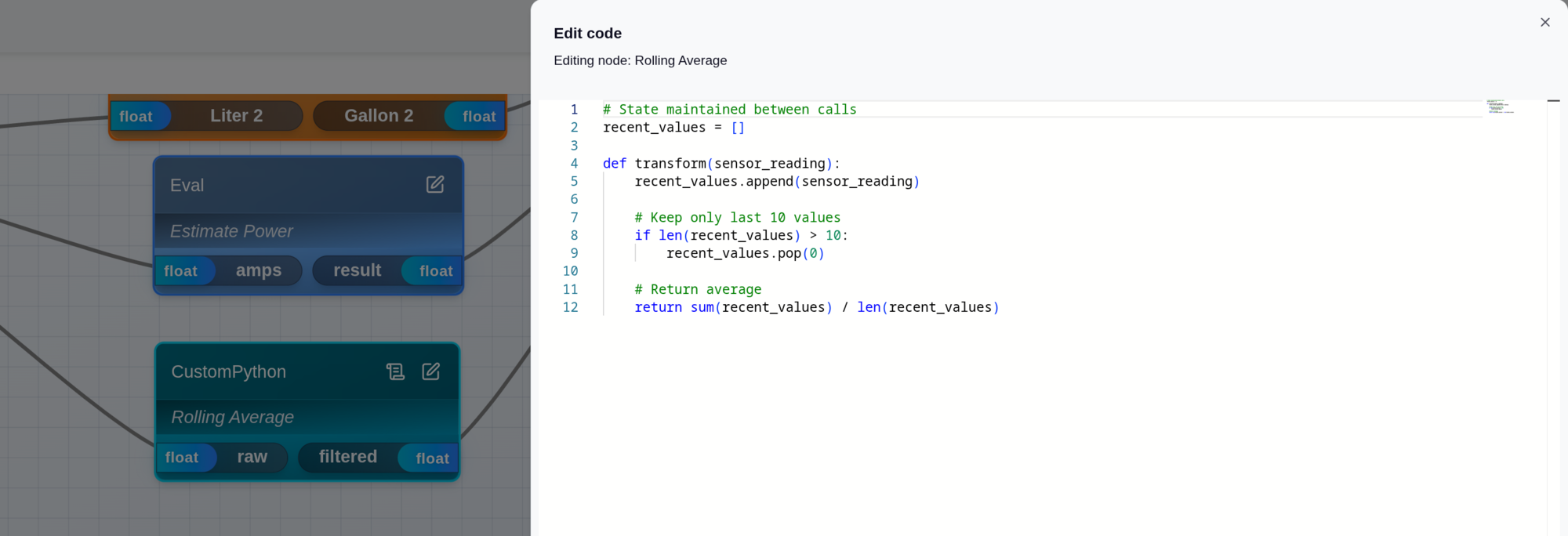Select the CustomPython node title
This screenshot has height=536, width=1568.
(x=229, y=371)
